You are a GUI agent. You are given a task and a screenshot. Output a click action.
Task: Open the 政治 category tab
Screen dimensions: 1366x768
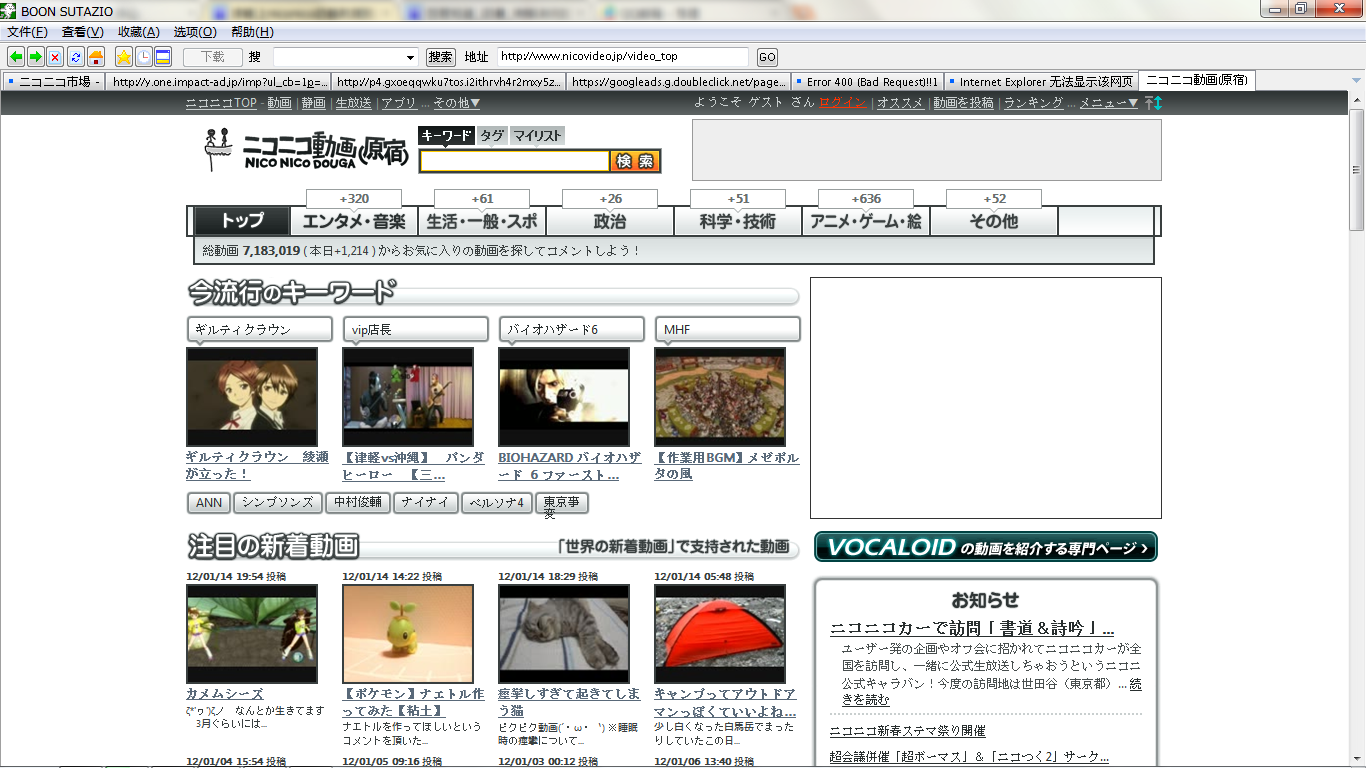(x=610, y=221)
